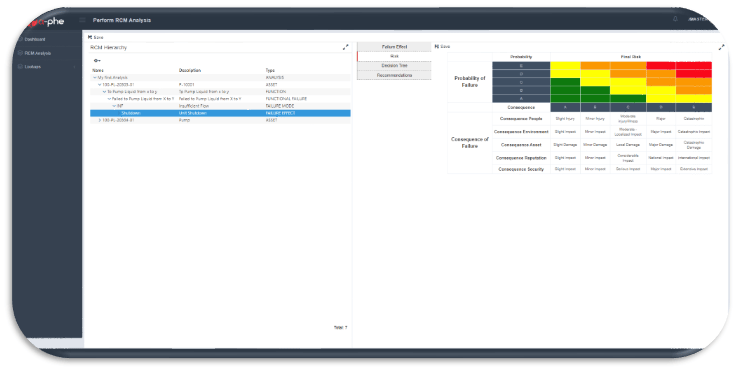Image resolution: width=747 pixels, height=371 pixels.
Task: Open the notifications bell icon
Action: click(x=675, y=19)
